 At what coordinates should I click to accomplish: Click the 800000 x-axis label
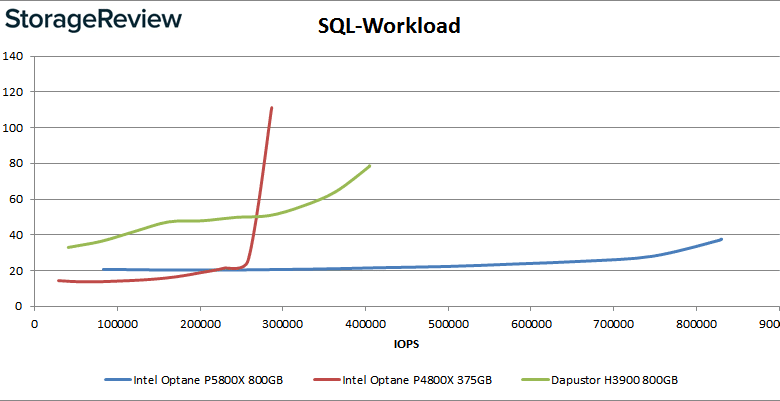tap(695, 324)
